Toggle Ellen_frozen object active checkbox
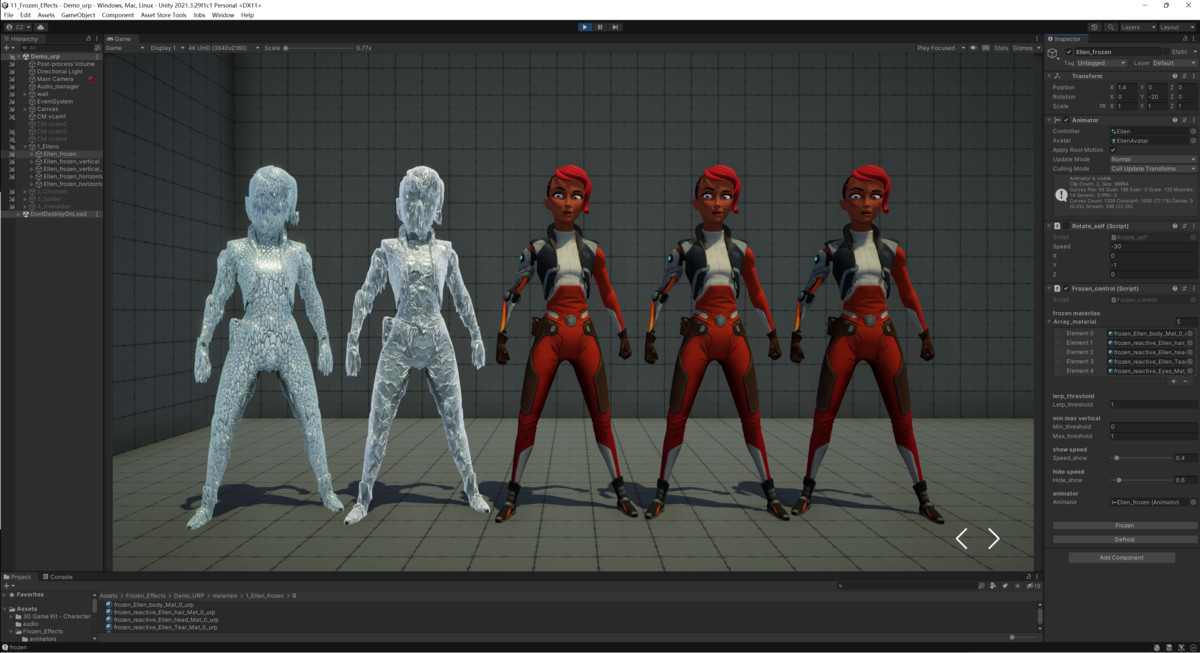1200x653 pixels. [x=1069, y=51]
